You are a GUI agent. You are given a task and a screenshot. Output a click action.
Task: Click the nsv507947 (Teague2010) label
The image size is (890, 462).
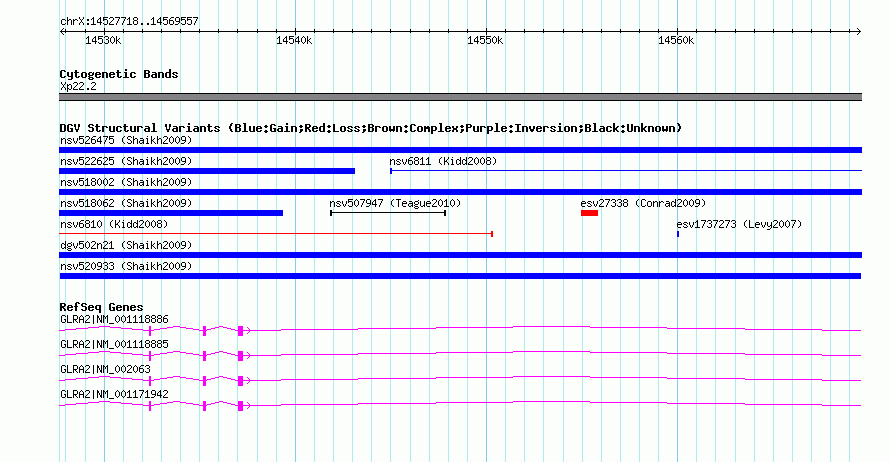point(395,203)
